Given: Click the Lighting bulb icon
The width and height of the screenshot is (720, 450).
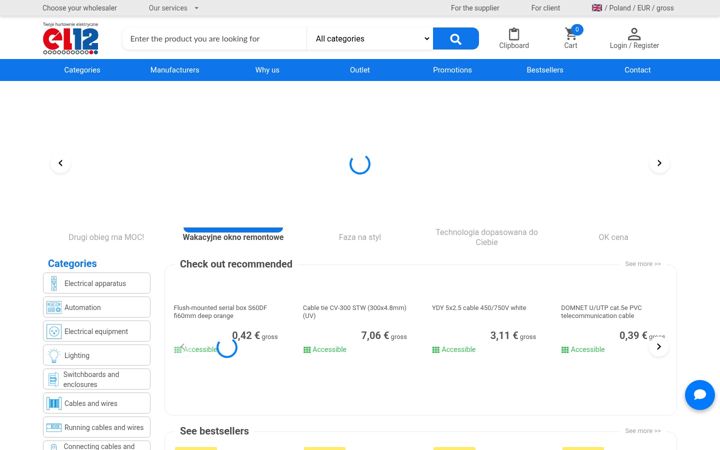Looking at the screenshot, I should (54, 355).
